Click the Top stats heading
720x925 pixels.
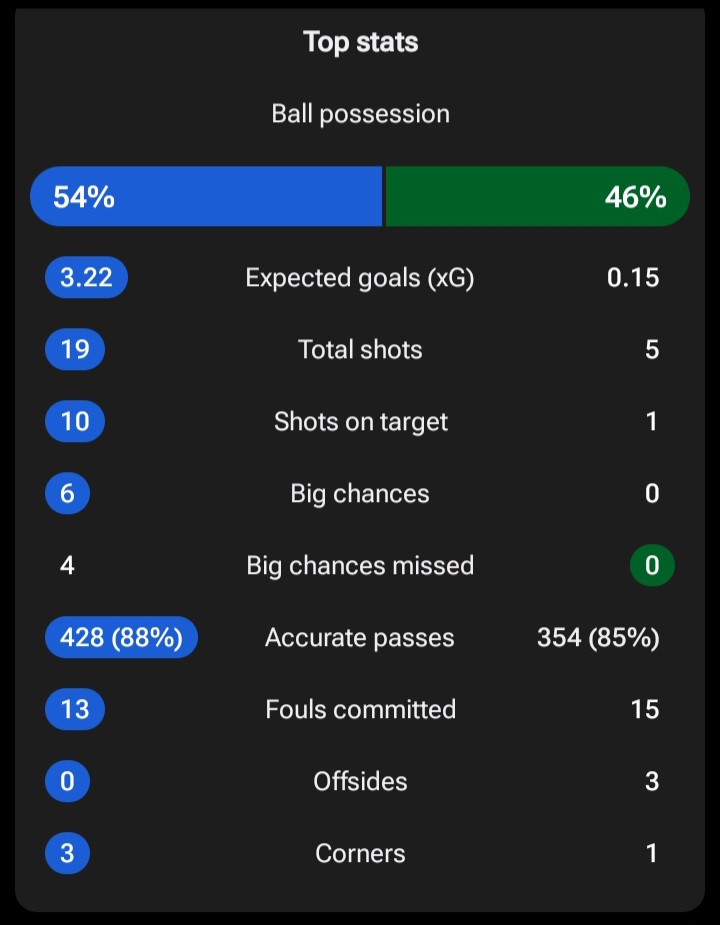360,42
